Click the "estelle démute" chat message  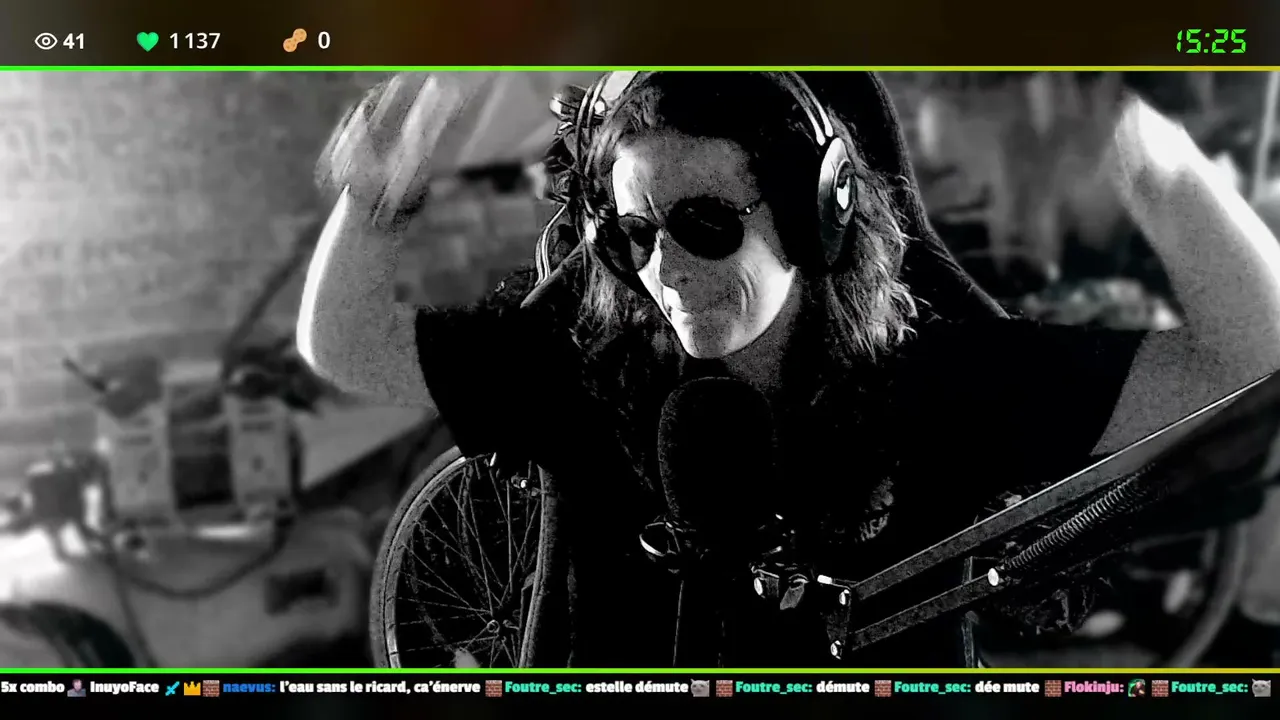[x=637, y=688]
